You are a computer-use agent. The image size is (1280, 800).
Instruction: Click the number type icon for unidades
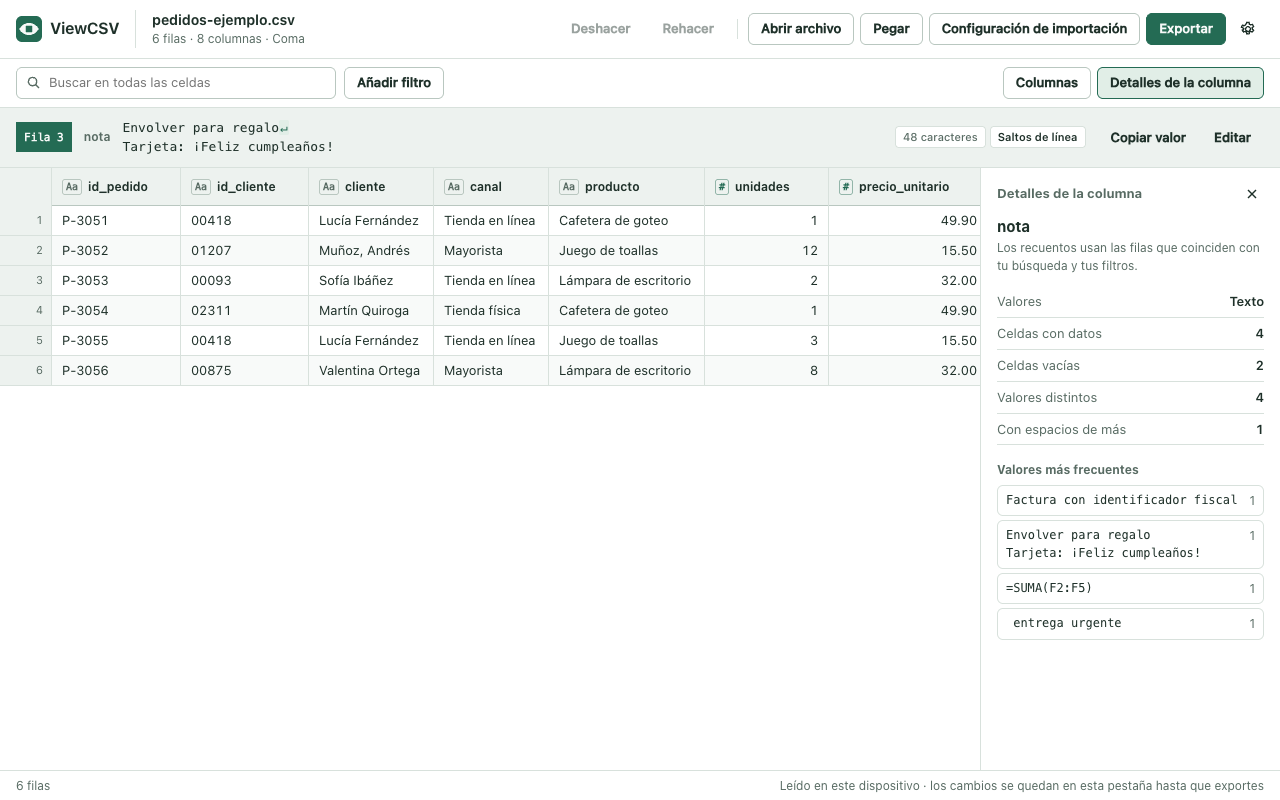point(722,187)
